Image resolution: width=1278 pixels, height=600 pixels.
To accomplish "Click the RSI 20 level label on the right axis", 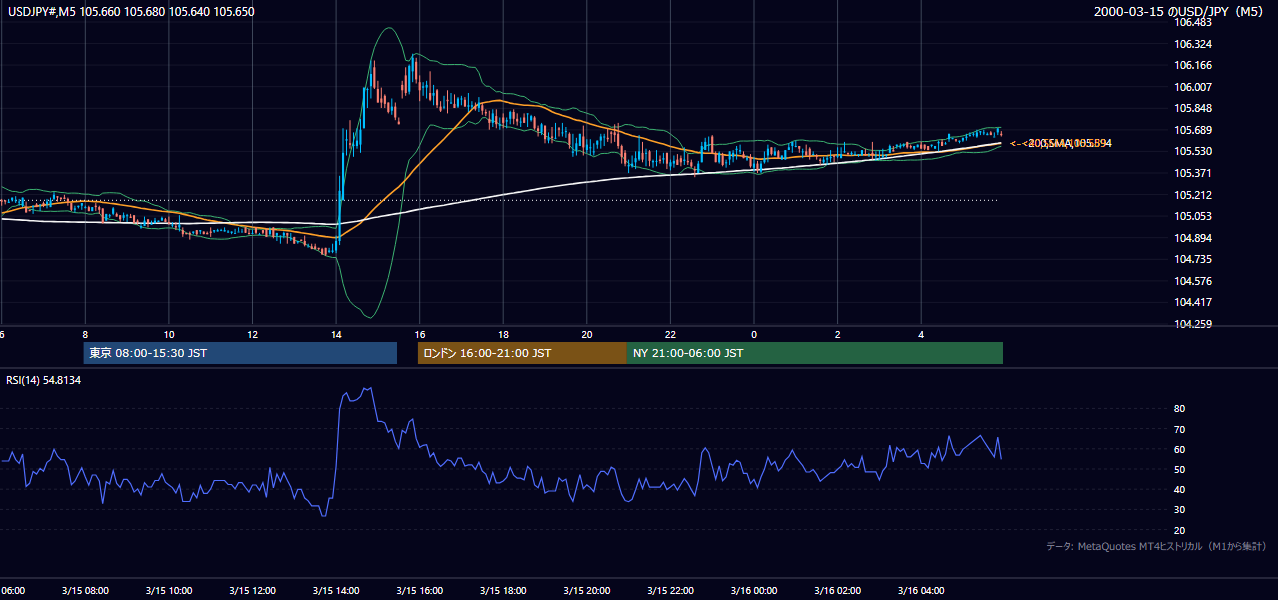I will tap(1180, 530).
